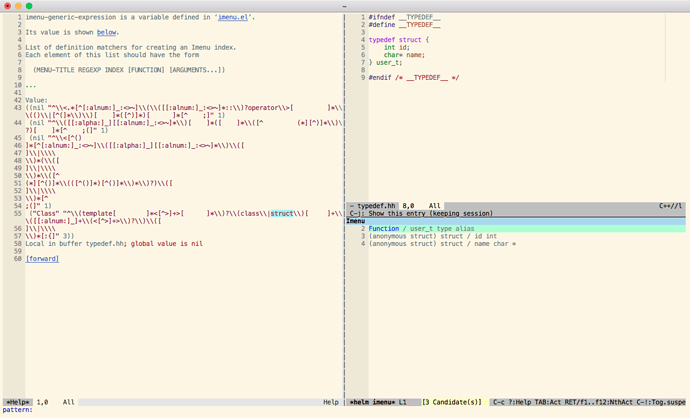The image size is (690, 418).
Task: Click '(MENU-TITLE REGEXP INDEX [FUNCTION] [ARGUMENTS...])' line
Action: click(x=129, y=70)
